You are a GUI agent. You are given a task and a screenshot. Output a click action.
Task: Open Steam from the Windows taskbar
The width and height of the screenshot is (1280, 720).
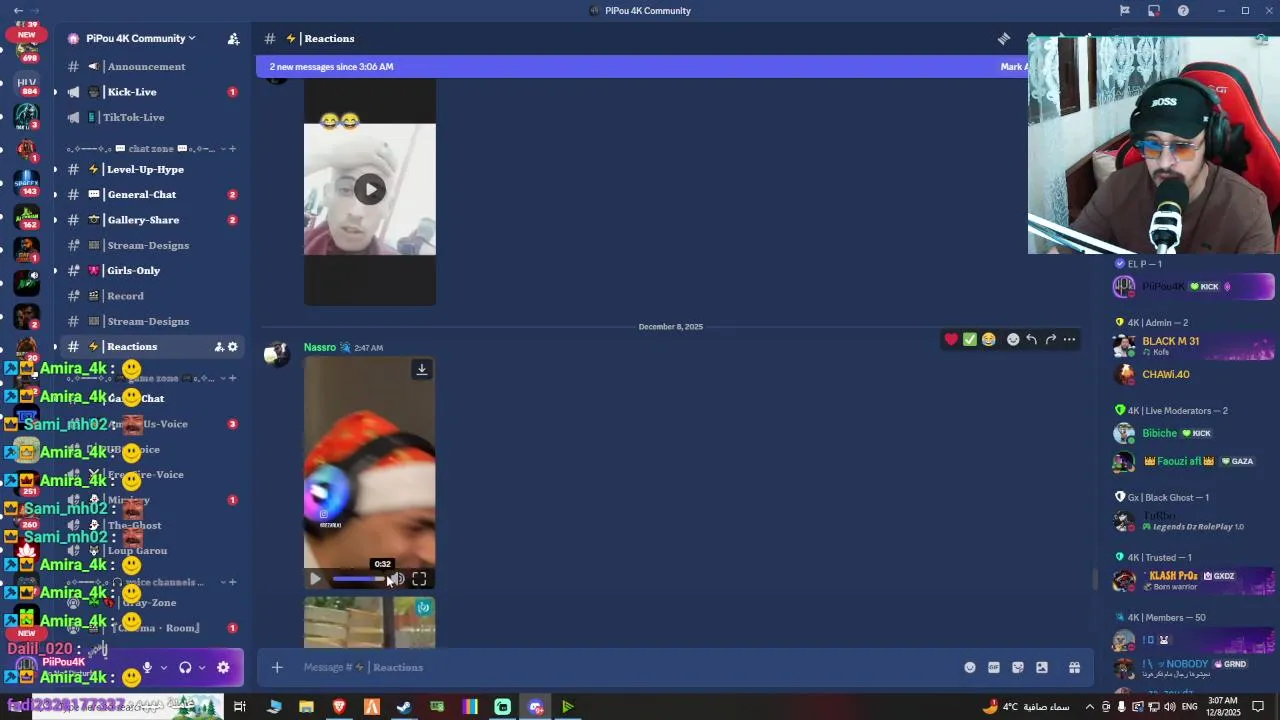point(404,707)
